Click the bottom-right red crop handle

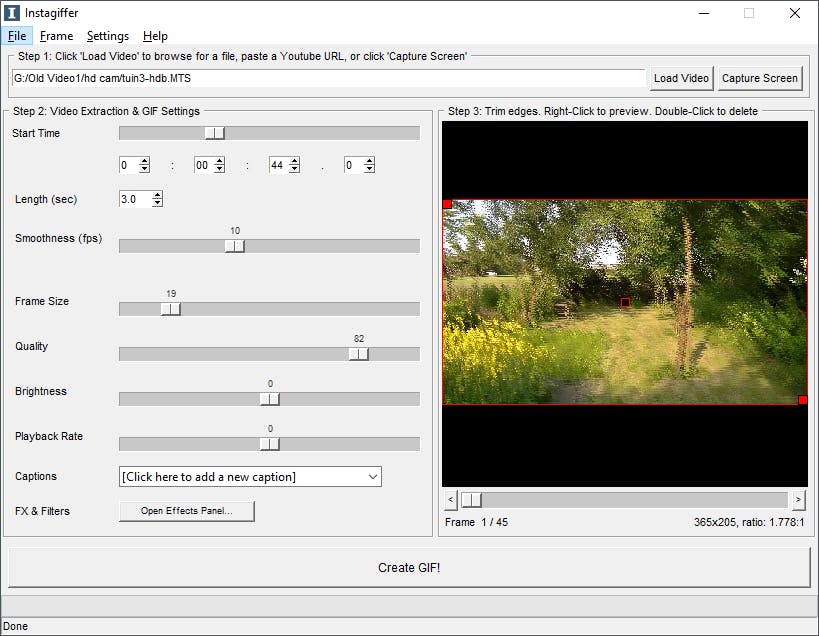(803, 400)
